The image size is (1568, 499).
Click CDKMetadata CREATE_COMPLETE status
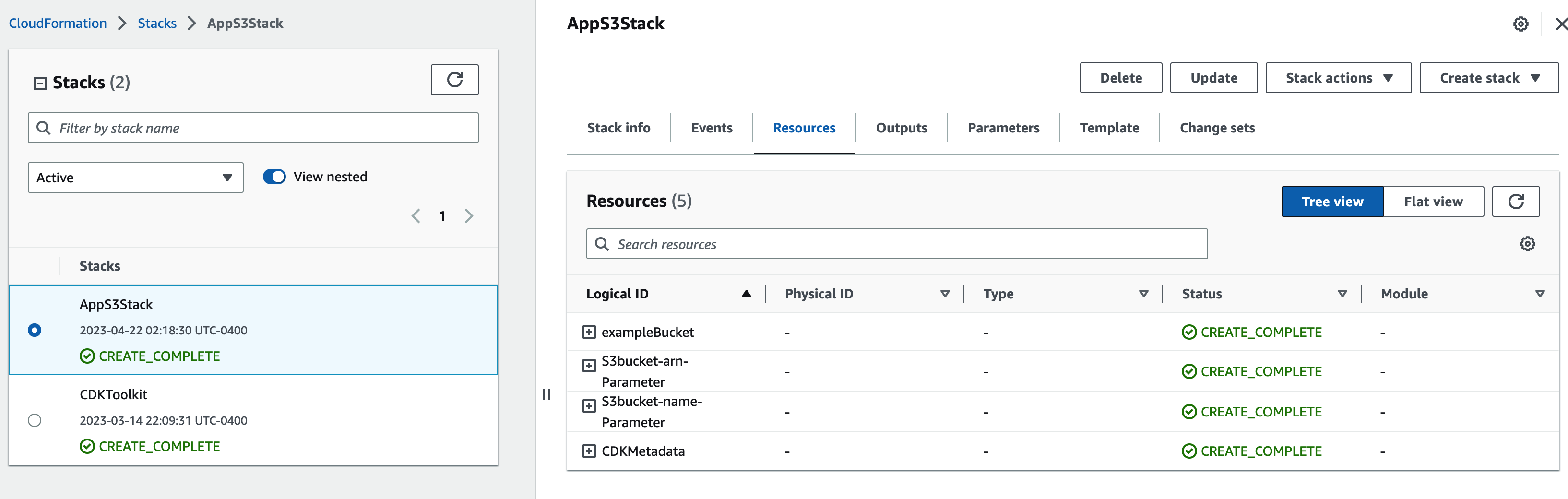[x=1252, y=451]
